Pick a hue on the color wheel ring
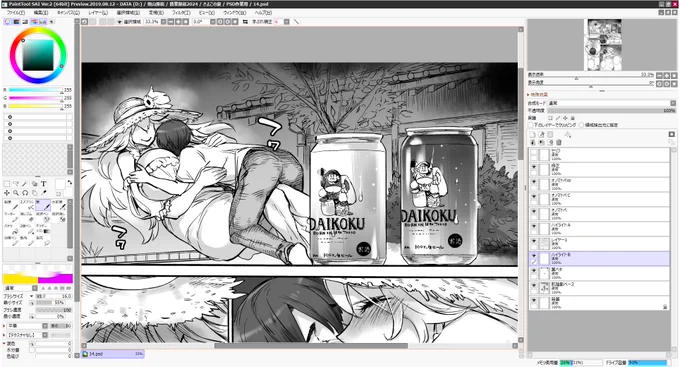This screenshot has height=367, width=680. pos(38,31)
